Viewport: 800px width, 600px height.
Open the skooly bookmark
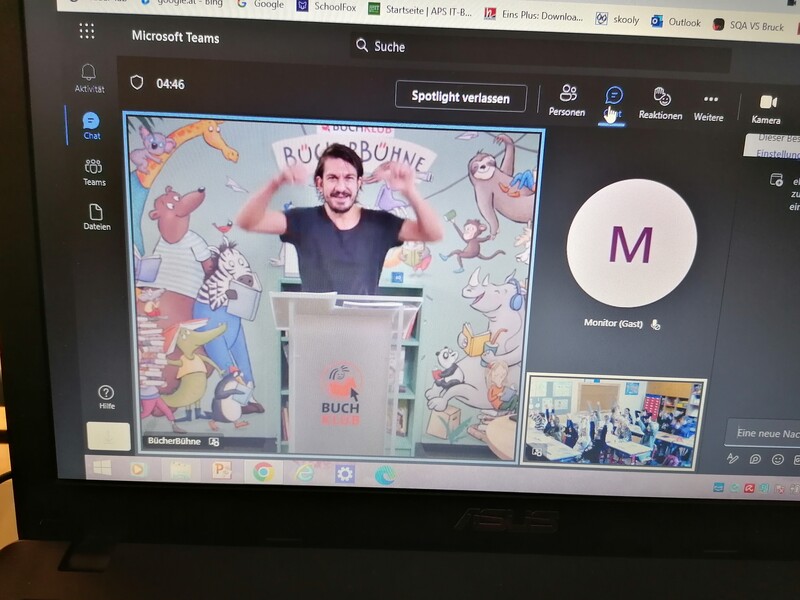[618, 20]
